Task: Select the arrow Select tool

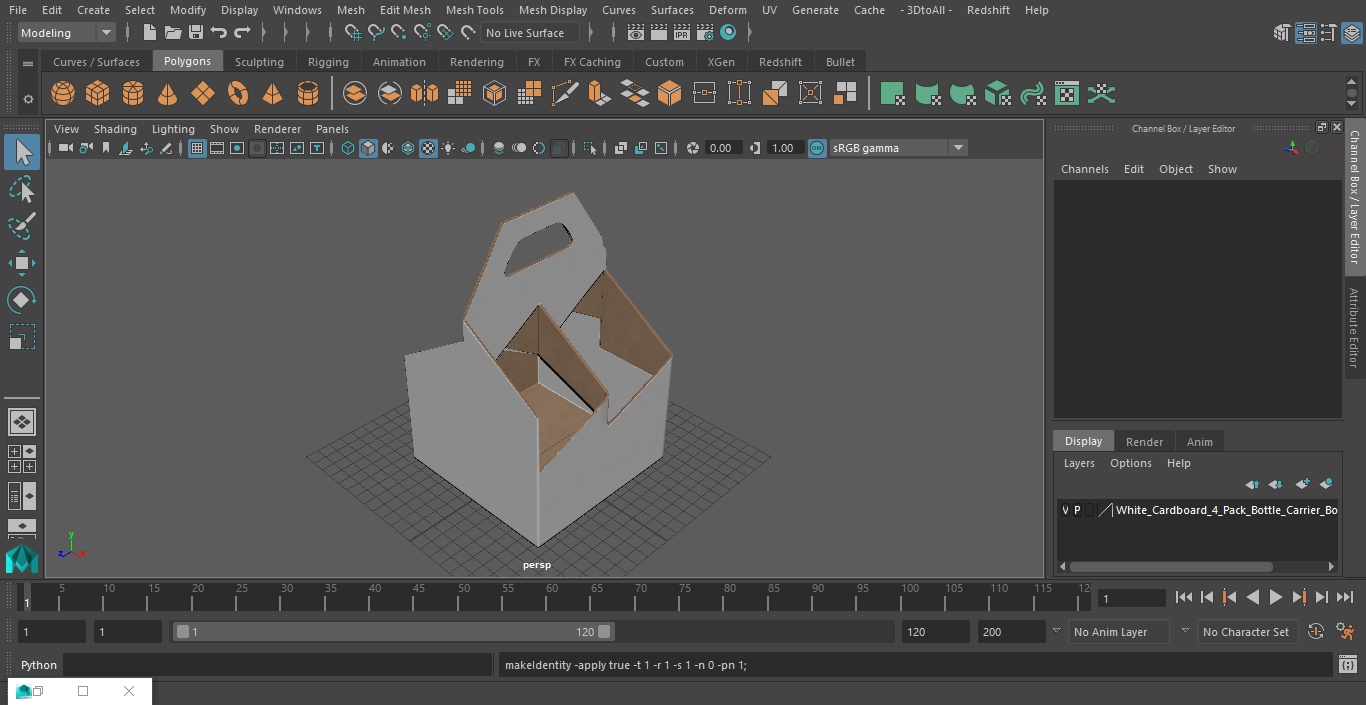Action: click(x=22, y=152)
